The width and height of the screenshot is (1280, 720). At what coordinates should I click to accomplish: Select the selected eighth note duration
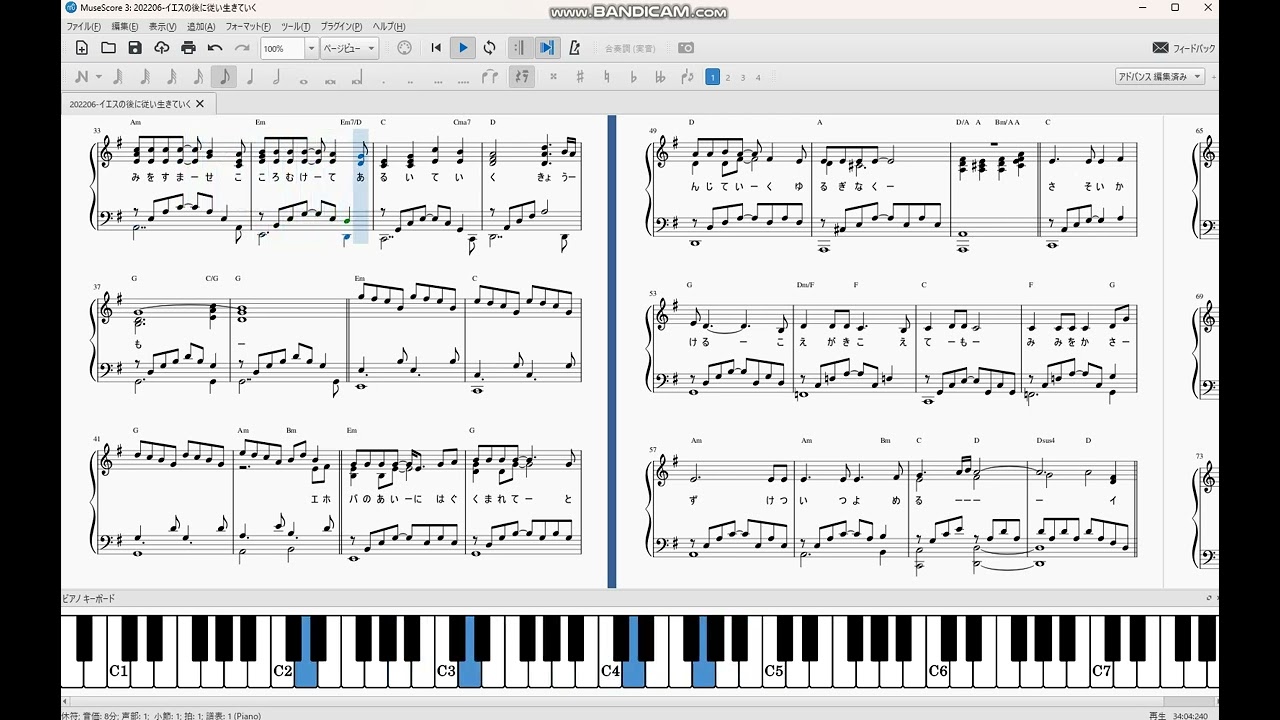[x=224, y=77]
